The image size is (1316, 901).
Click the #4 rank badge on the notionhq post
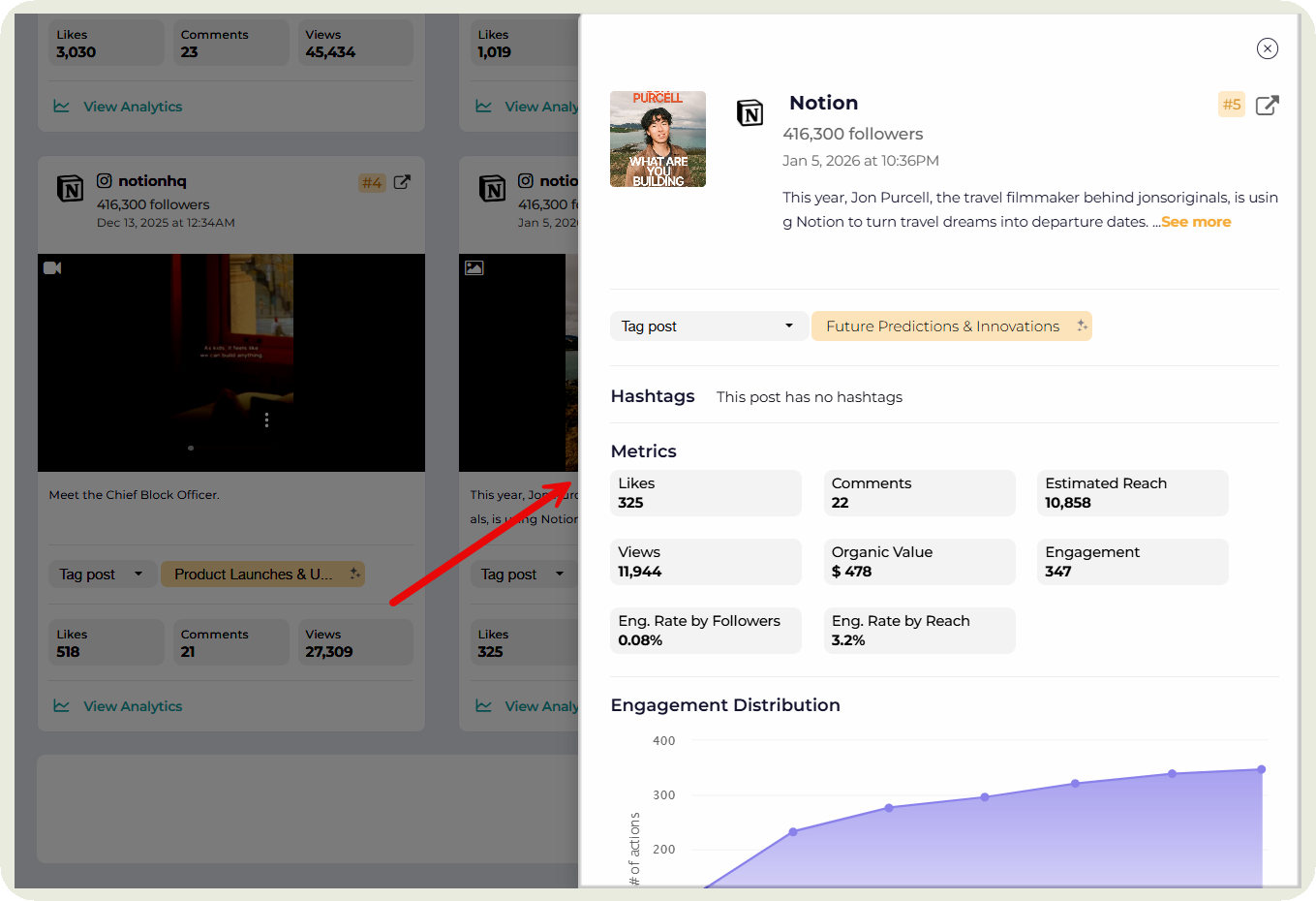point(373,182)
